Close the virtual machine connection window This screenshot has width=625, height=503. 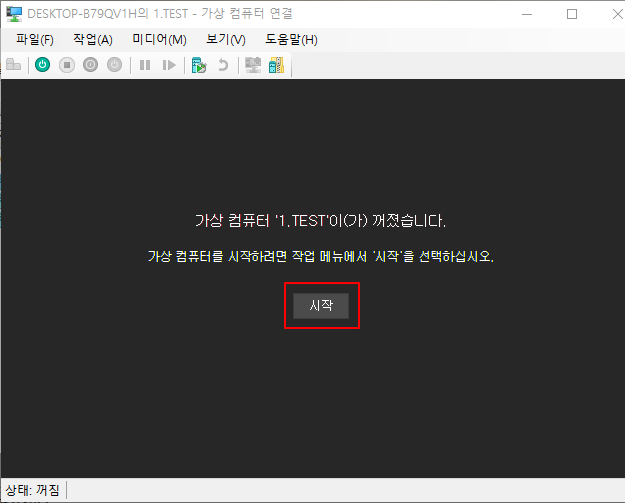[x=617, y=14]
